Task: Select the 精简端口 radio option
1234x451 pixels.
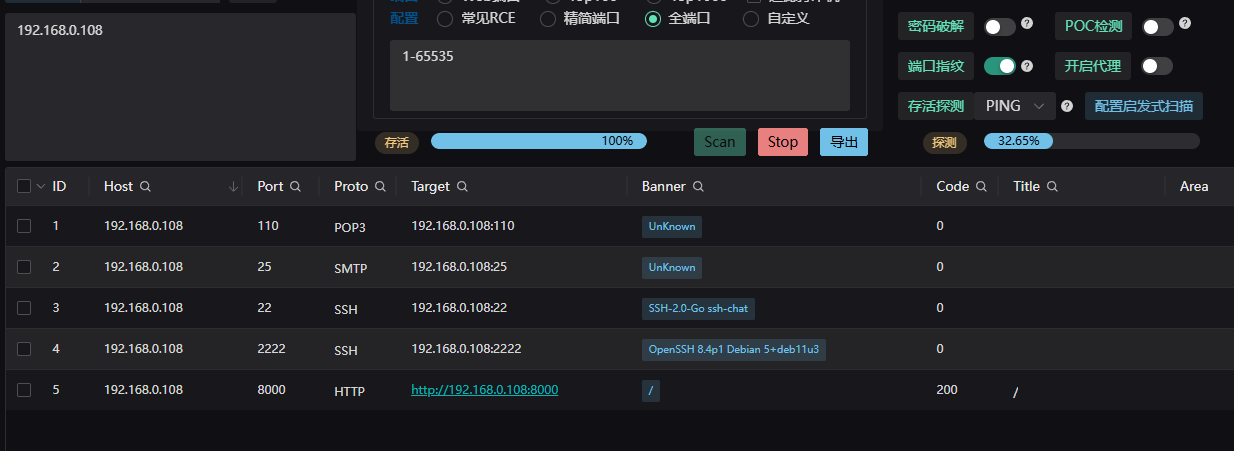Action: 548,18
